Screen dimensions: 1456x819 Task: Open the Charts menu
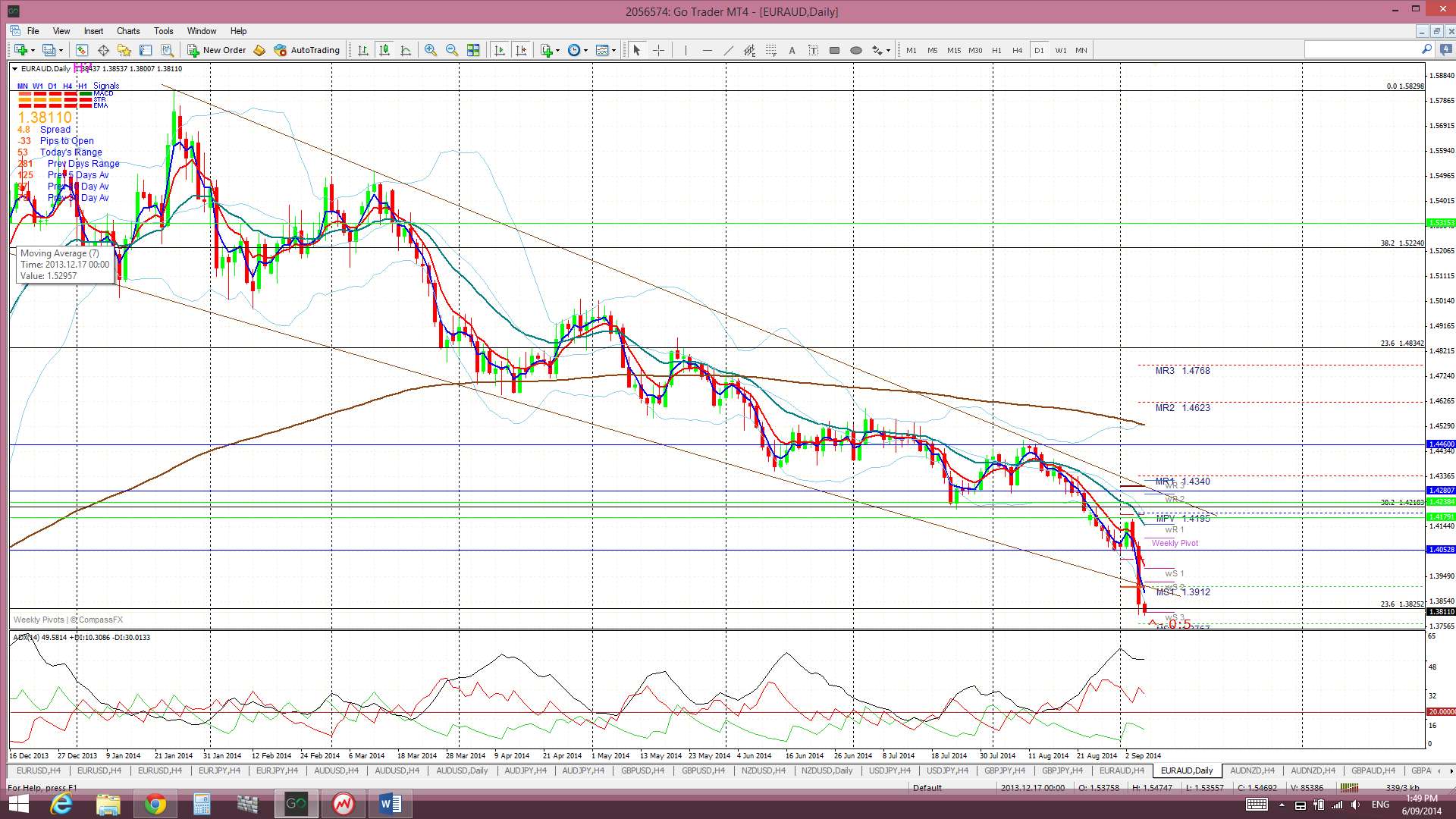click(x=127, y=31)
